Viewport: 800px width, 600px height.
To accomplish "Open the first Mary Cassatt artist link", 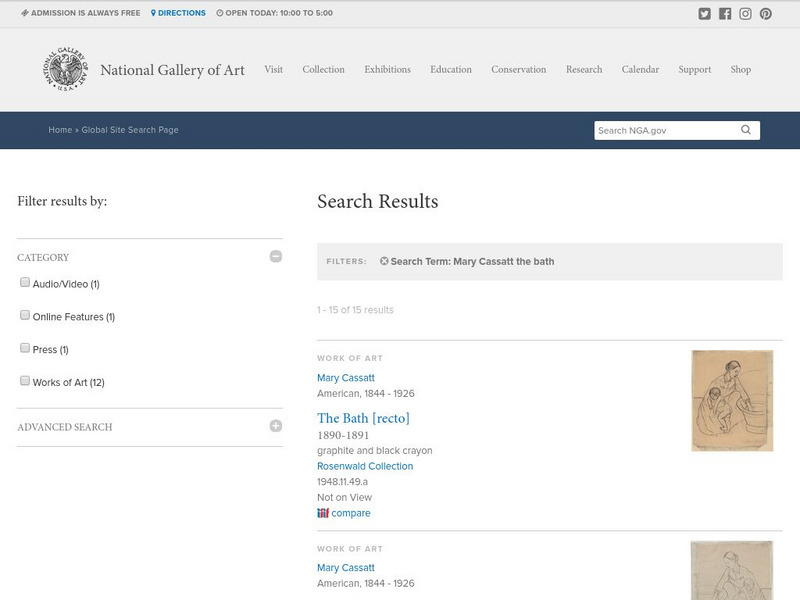I will [x=346, y=378].
